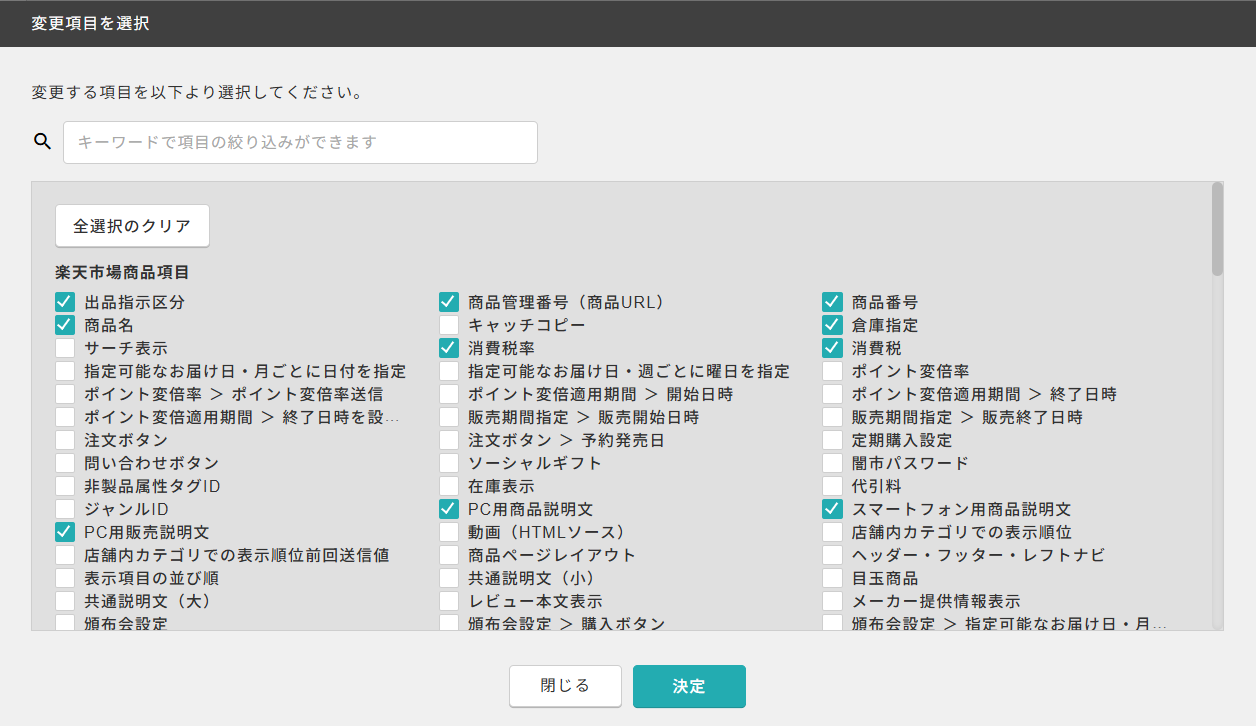Click the item list vertical scrollbar
This screenshot has width=1256, height=726.
coord(1217,229)
